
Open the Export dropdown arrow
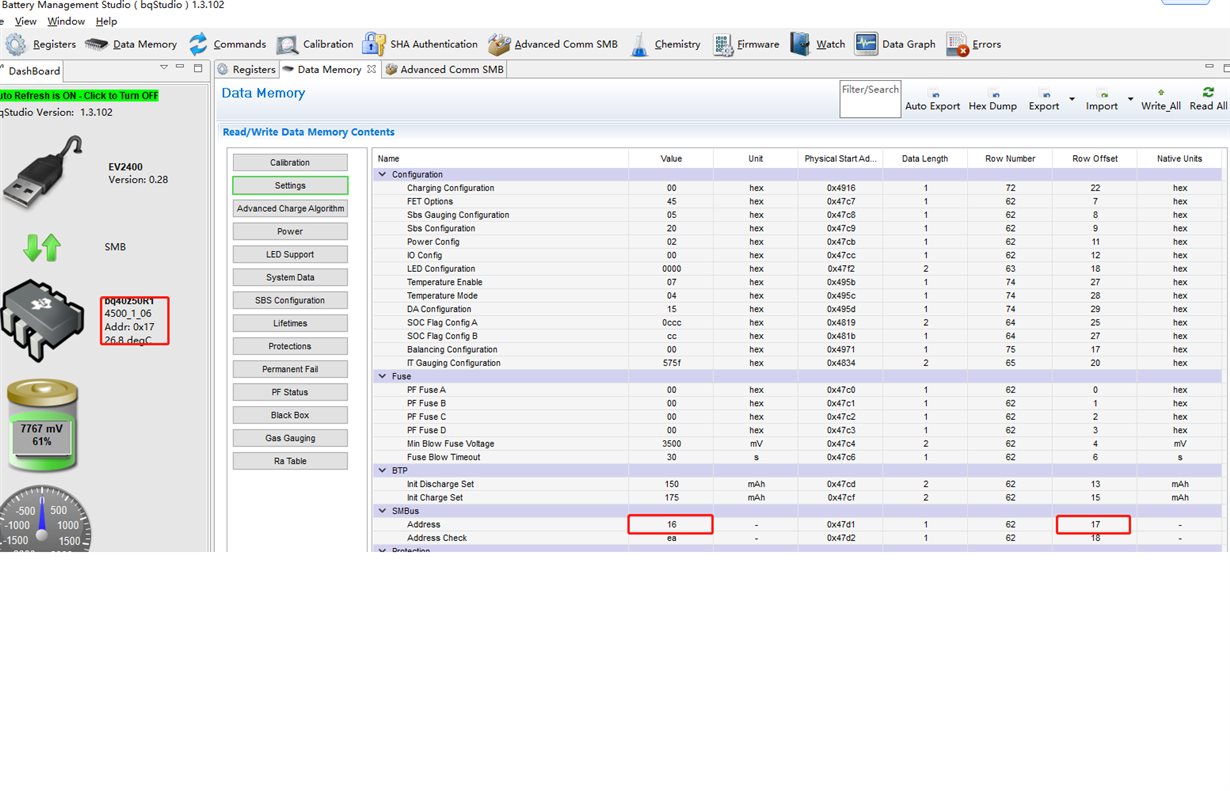point(1072,99)
